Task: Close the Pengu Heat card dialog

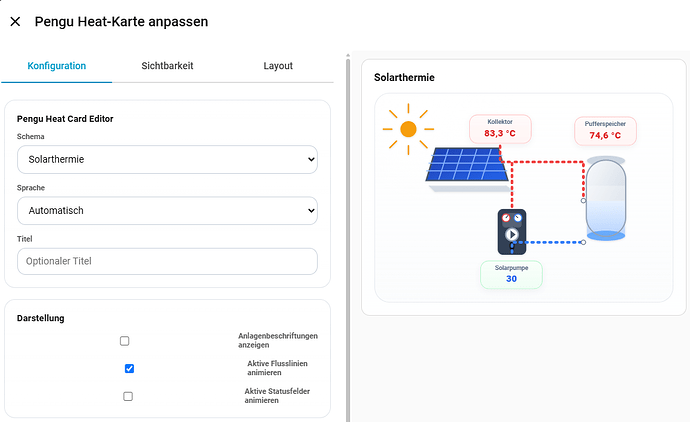Action: (x=15, y=21)
